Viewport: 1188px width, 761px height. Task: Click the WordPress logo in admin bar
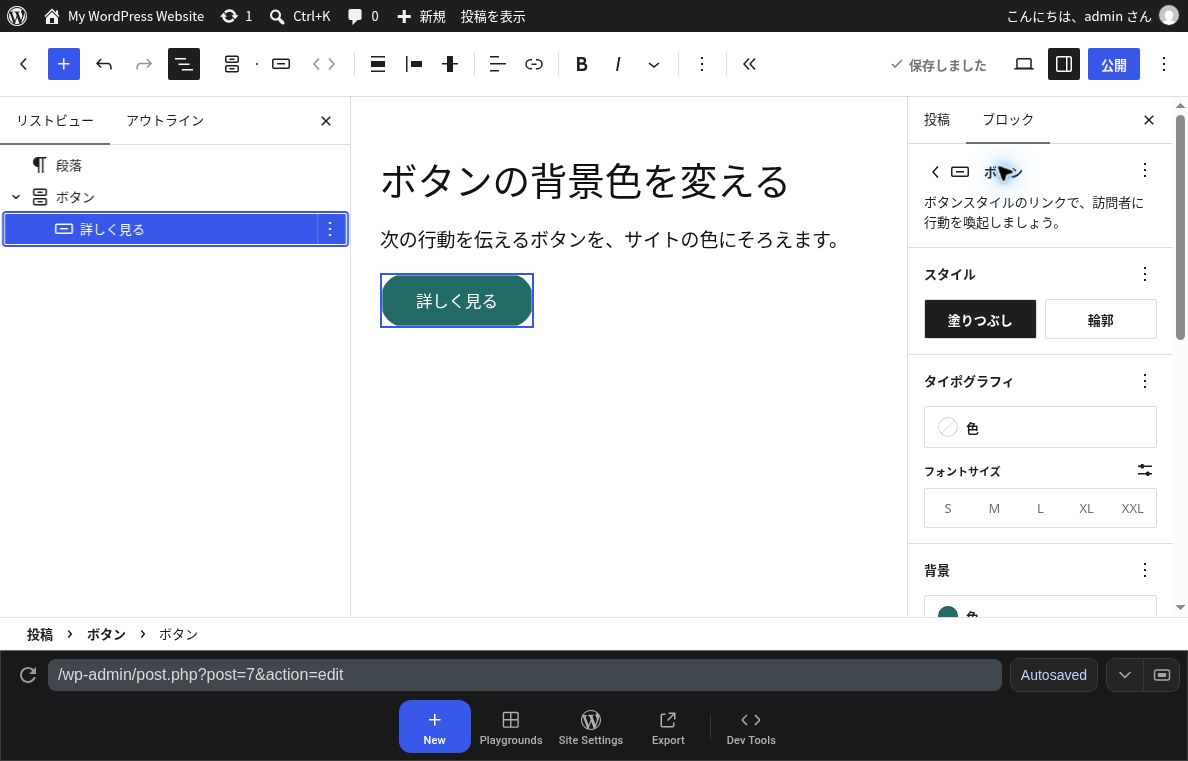pyautogui.click(x=17, y=16)
